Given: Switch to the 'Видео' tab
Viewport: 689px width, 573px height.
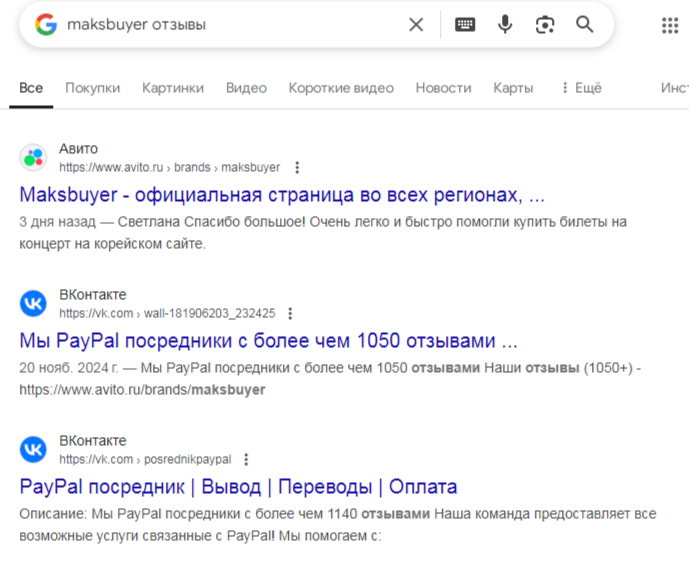Looking at the screenshot, I should (246, 88).
